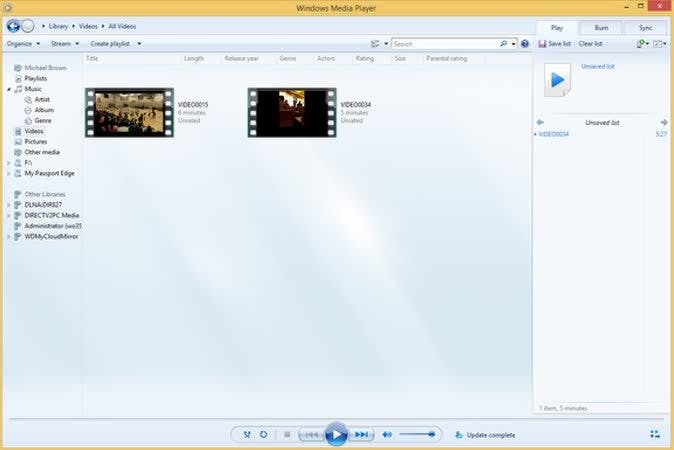Image resolution: width=674 pixels, height=450 pixels.
Task: Click Videos in the breadcrumb
Action: click(x=88, y=26)
